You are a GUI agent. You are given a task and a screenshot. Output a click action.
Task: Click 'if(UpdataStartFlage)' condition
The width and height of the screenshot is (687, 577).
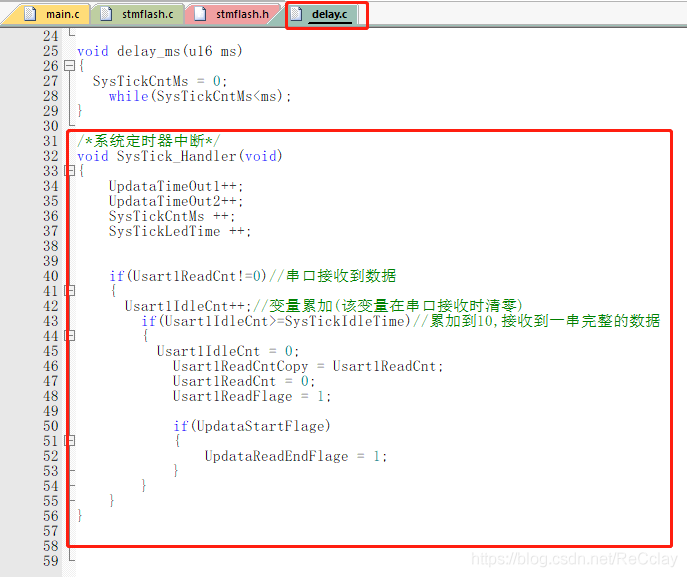[x=251, y=426]
